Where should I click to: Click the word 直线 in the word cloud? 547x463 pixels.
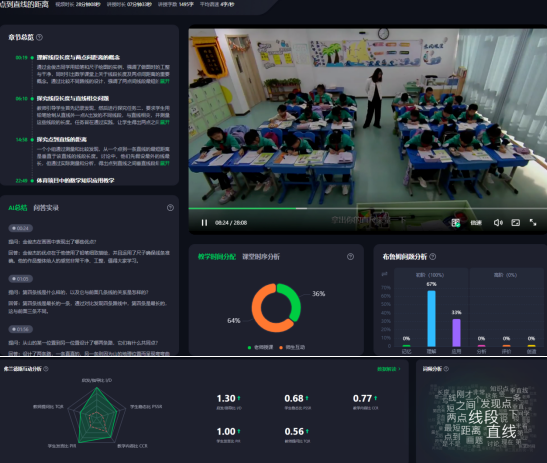(x=501, y=432)
